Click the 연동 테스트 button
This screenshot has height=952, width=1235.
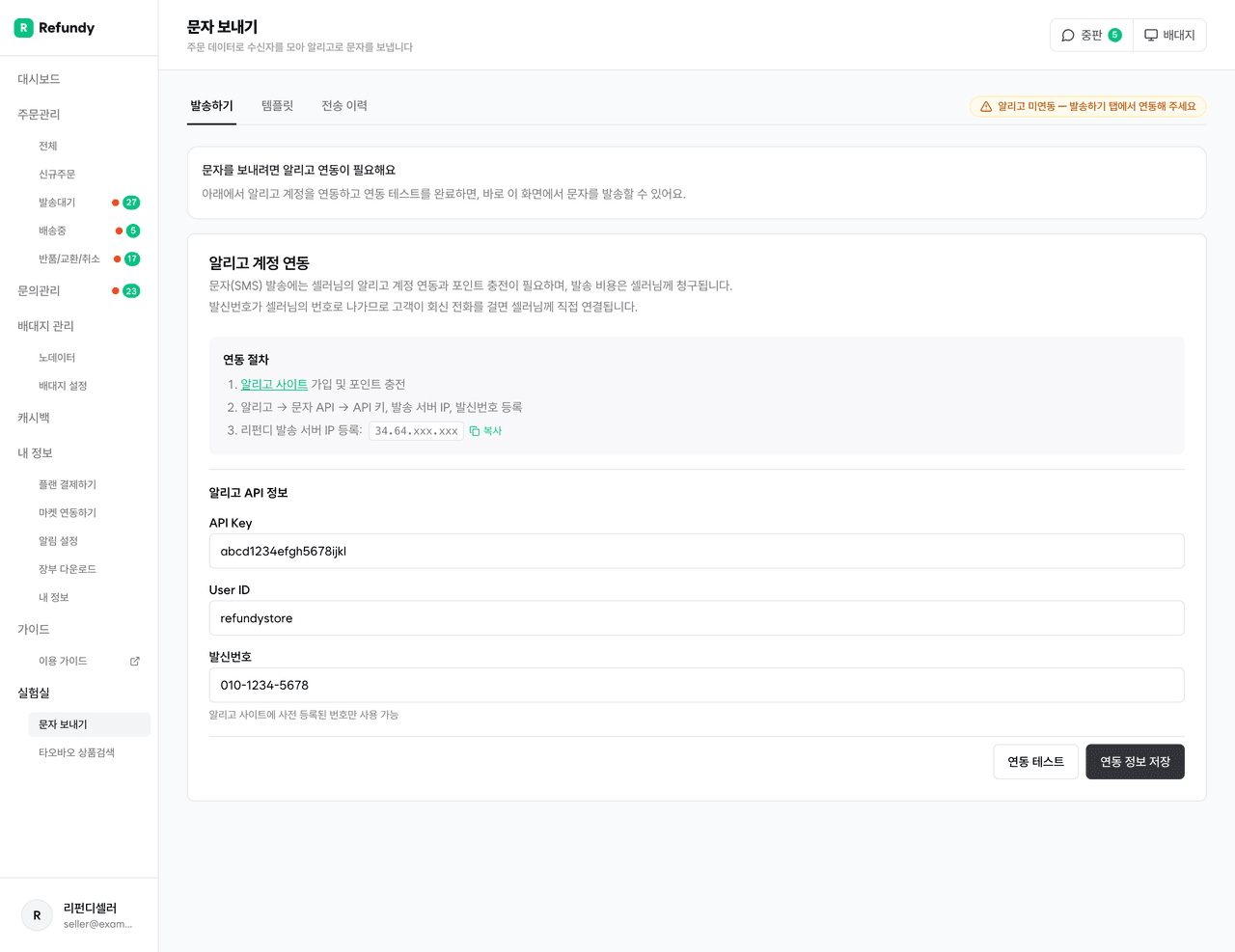coord(1036,762)
